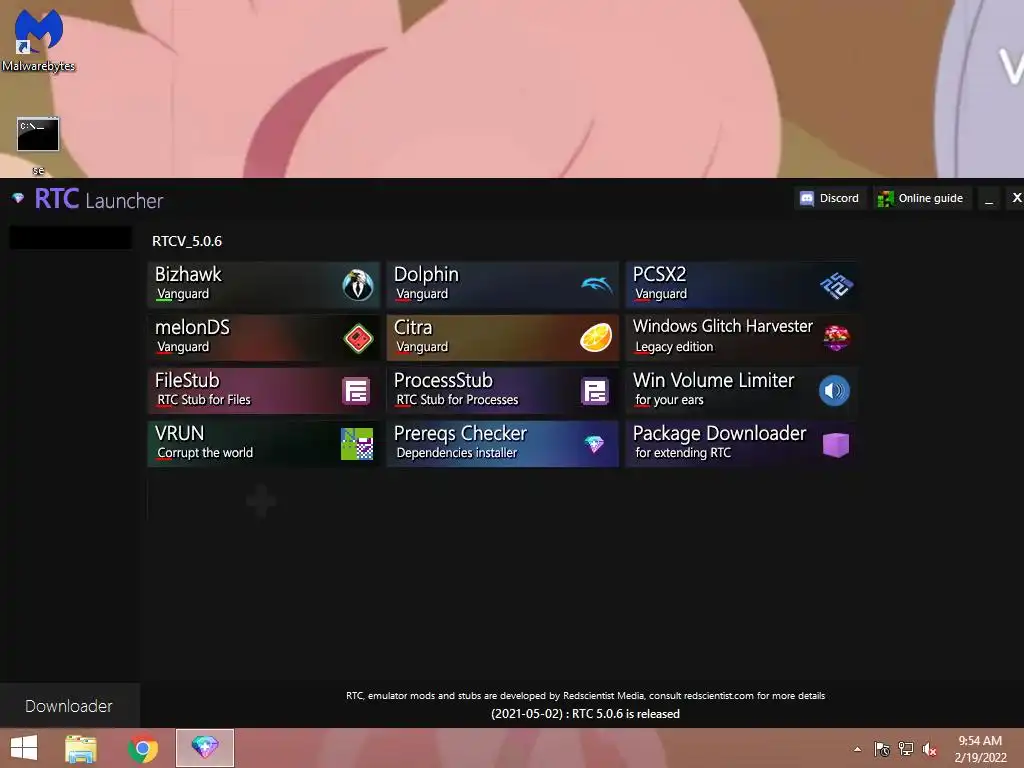
Task: Click the Action Center flag tray icon
Action: (x=882, y=749)
